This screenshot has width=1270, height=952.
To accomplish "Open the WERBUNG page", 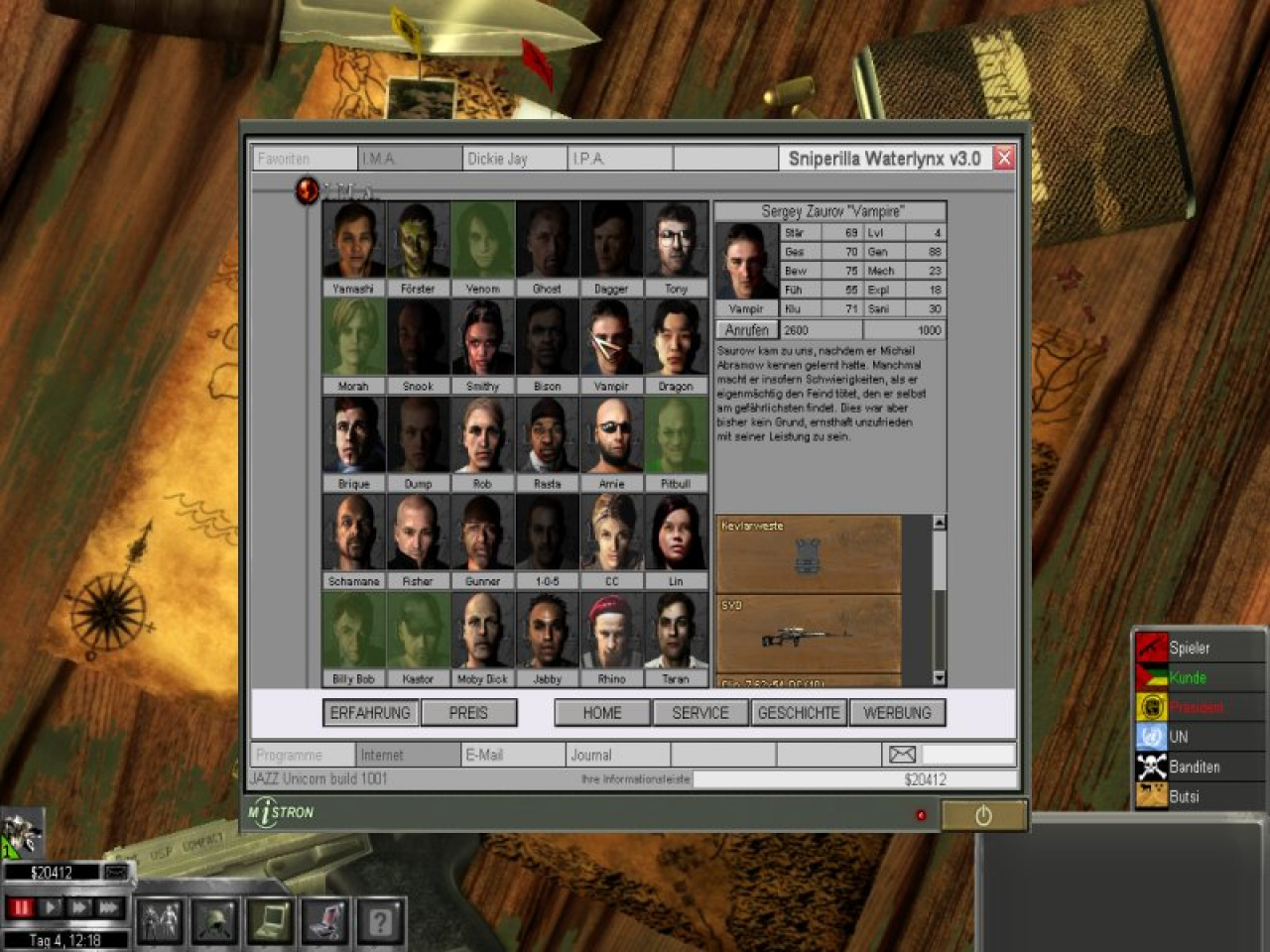I will [x=897, y=713].
